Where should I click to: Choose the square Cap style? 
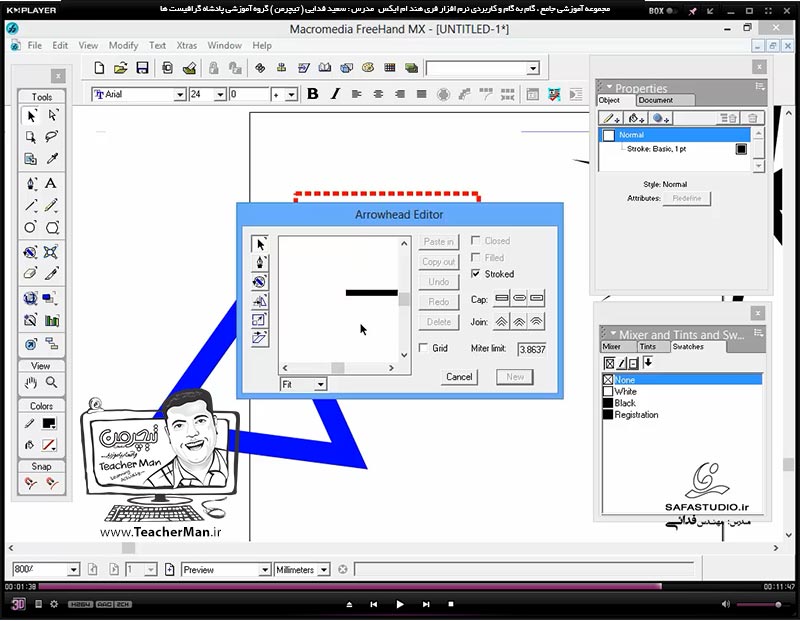click(x=536, y=298)
